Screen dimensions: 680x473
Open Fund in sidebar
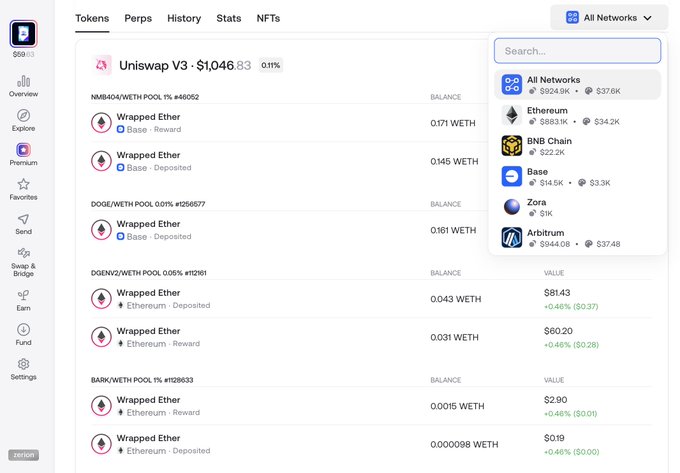(x=23, y=335)
